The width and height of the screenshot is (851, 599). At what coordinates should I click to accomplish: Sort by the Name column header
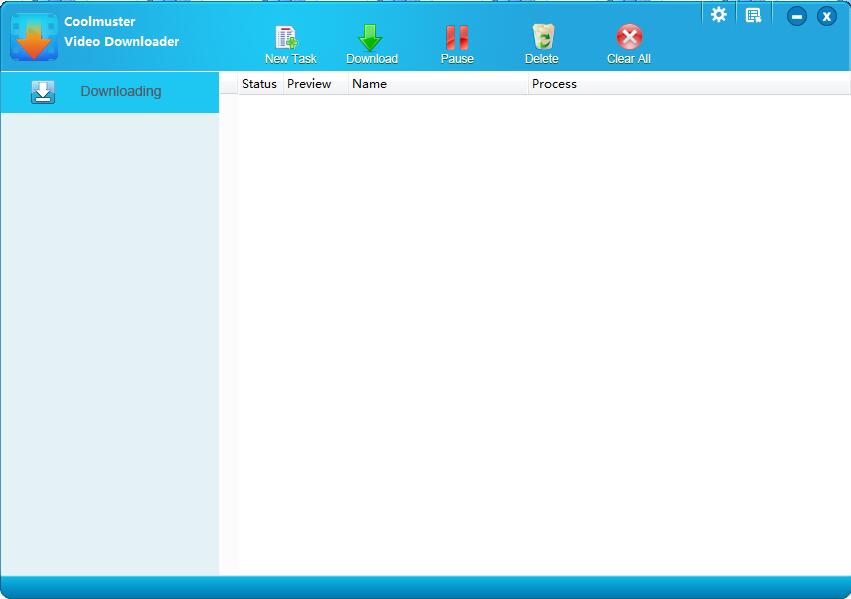click(370, 84)
